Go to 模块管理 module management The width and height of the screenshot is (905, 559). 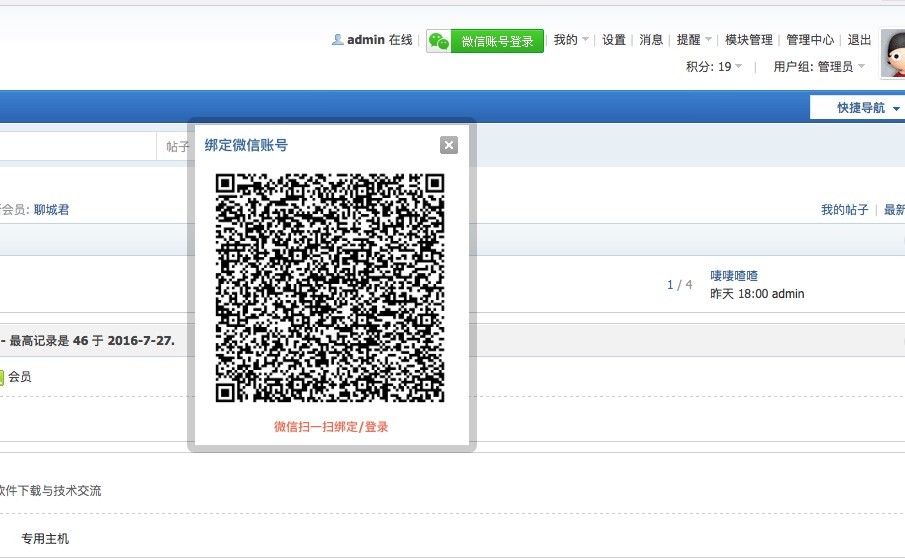[x=749, y=40]
